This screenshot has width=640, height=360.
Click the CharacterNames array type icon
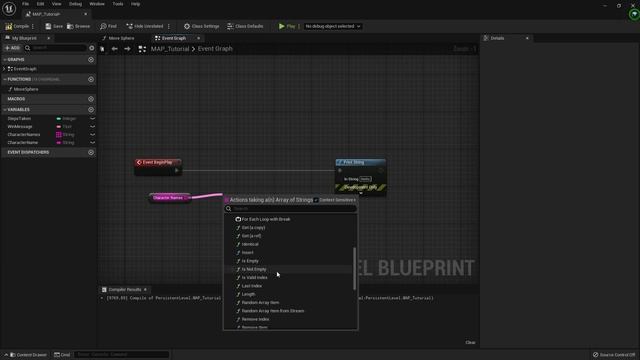click(58, 135)
